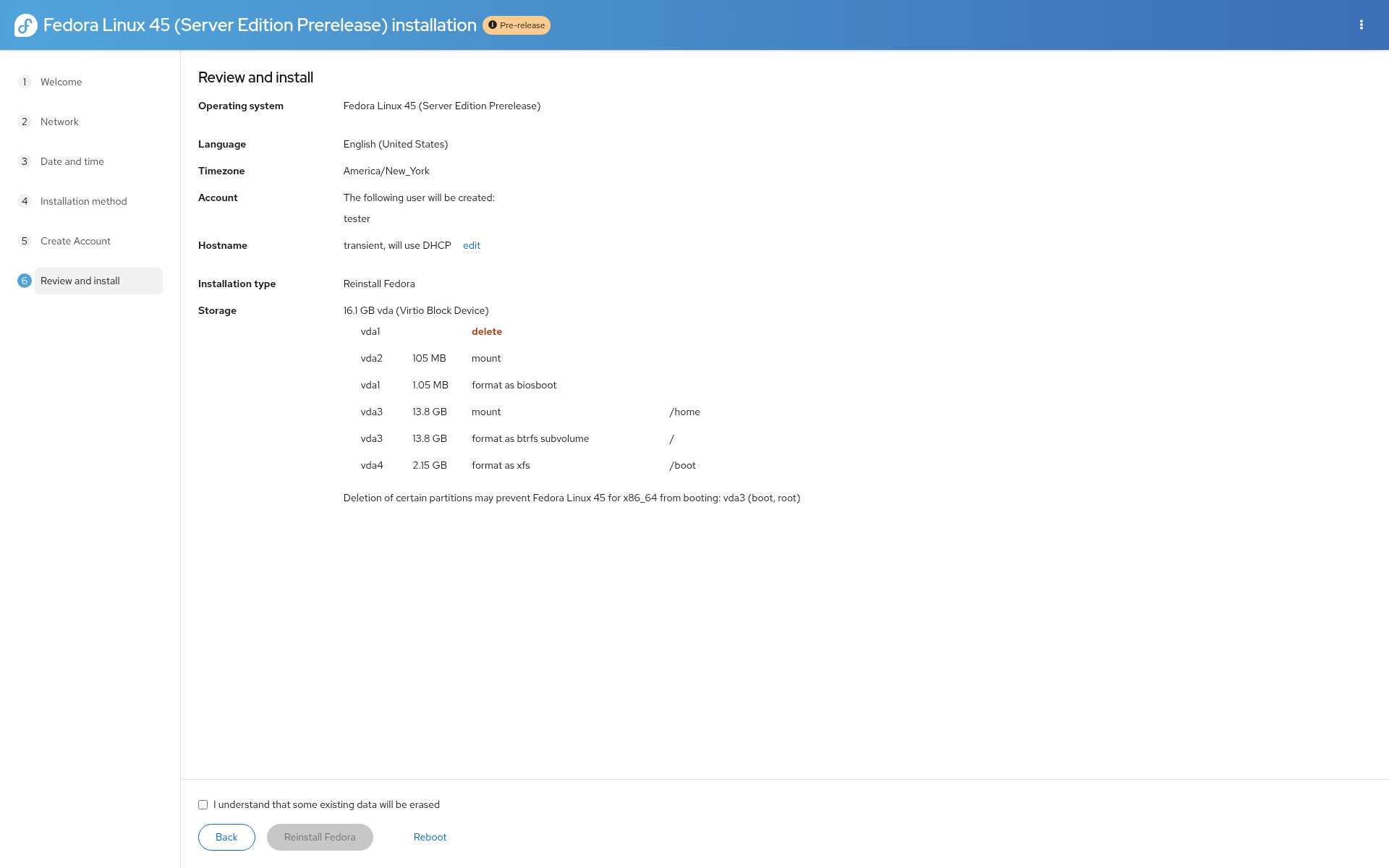
Task: Open the Installation method step
Action: tap(83, 201)
